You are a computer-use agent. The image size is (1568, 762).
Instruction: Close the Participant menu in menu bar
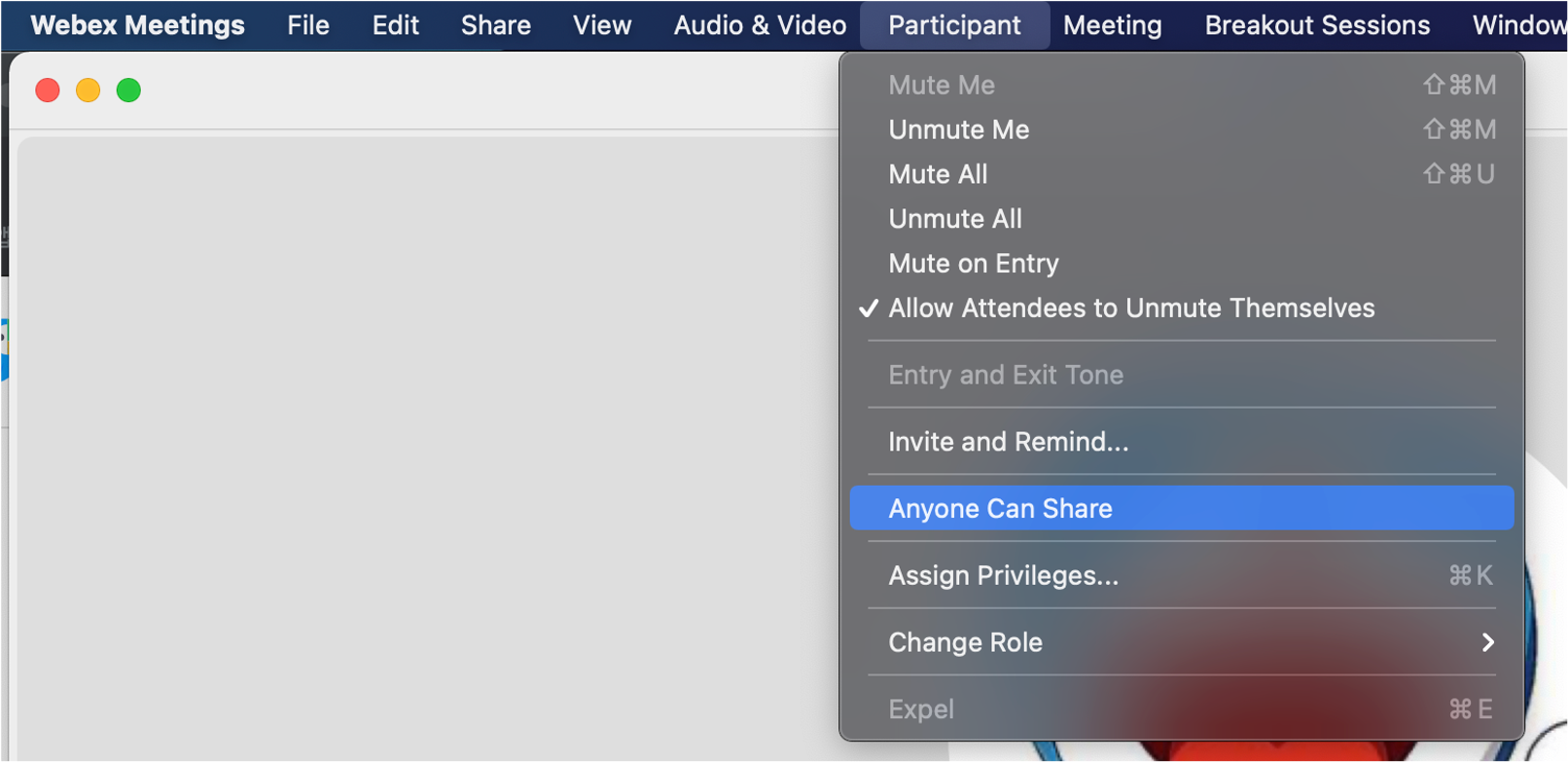(x=953, y=25)
